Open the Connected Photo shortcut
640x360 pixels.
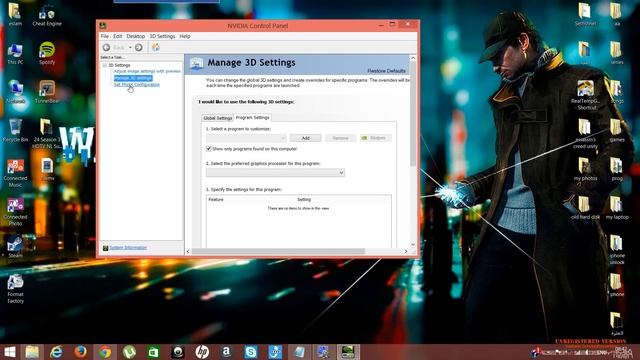point(15,211)
